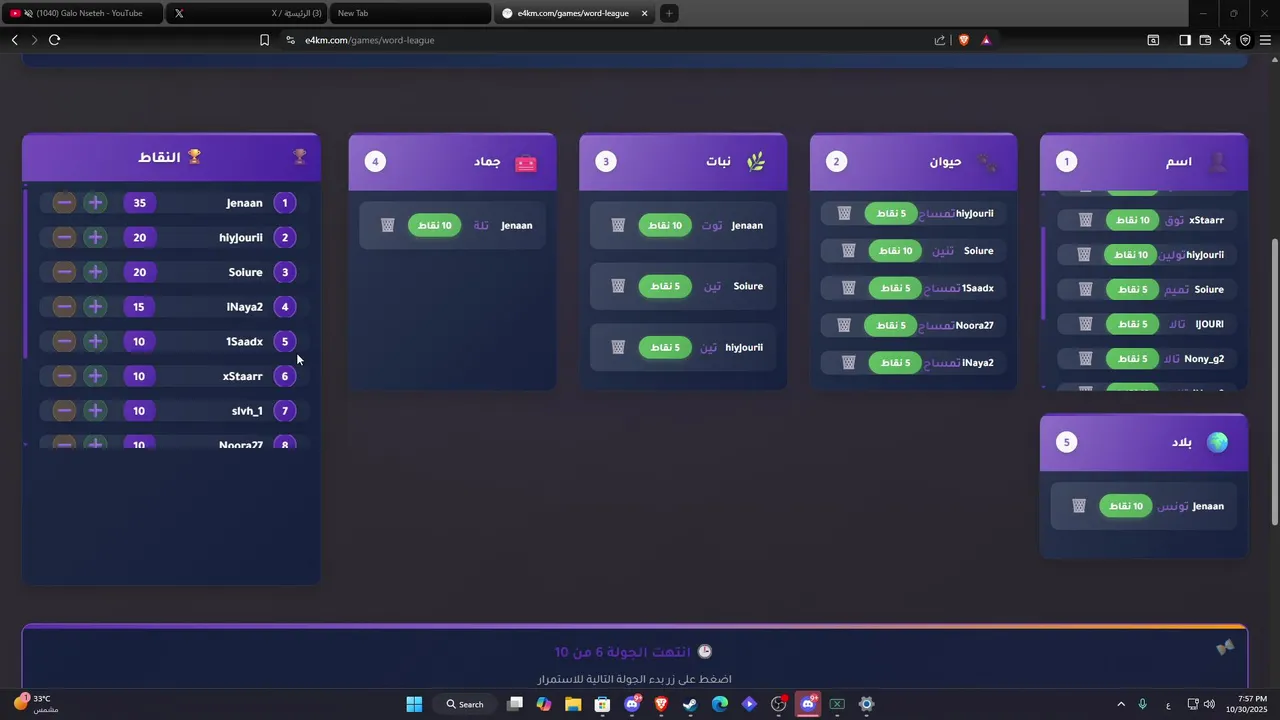Image resolution: width=1280 pixels, height=720 pixels.
Task: Go back to previous page
Action: point(14,40)
